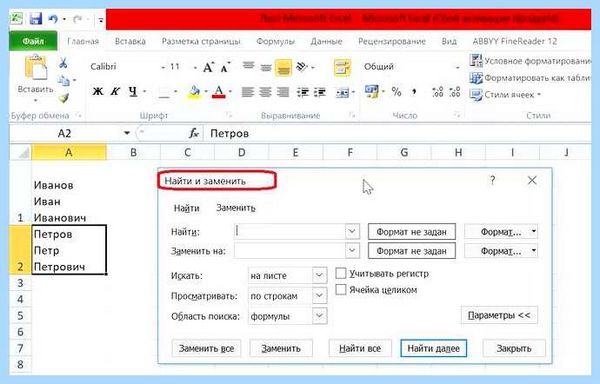Apply the comma thousands separator style
This screenshot has width=600, height=384.
tap(414, 92)
